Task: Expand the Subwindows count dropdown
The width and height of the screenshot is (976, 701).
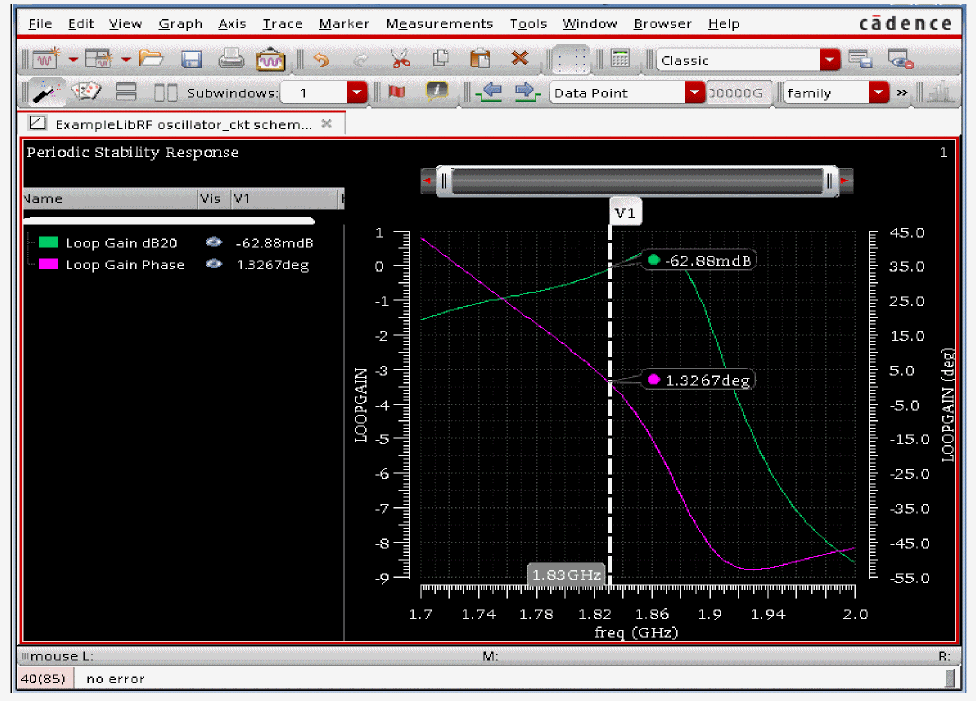Action: tap(357, 93)
